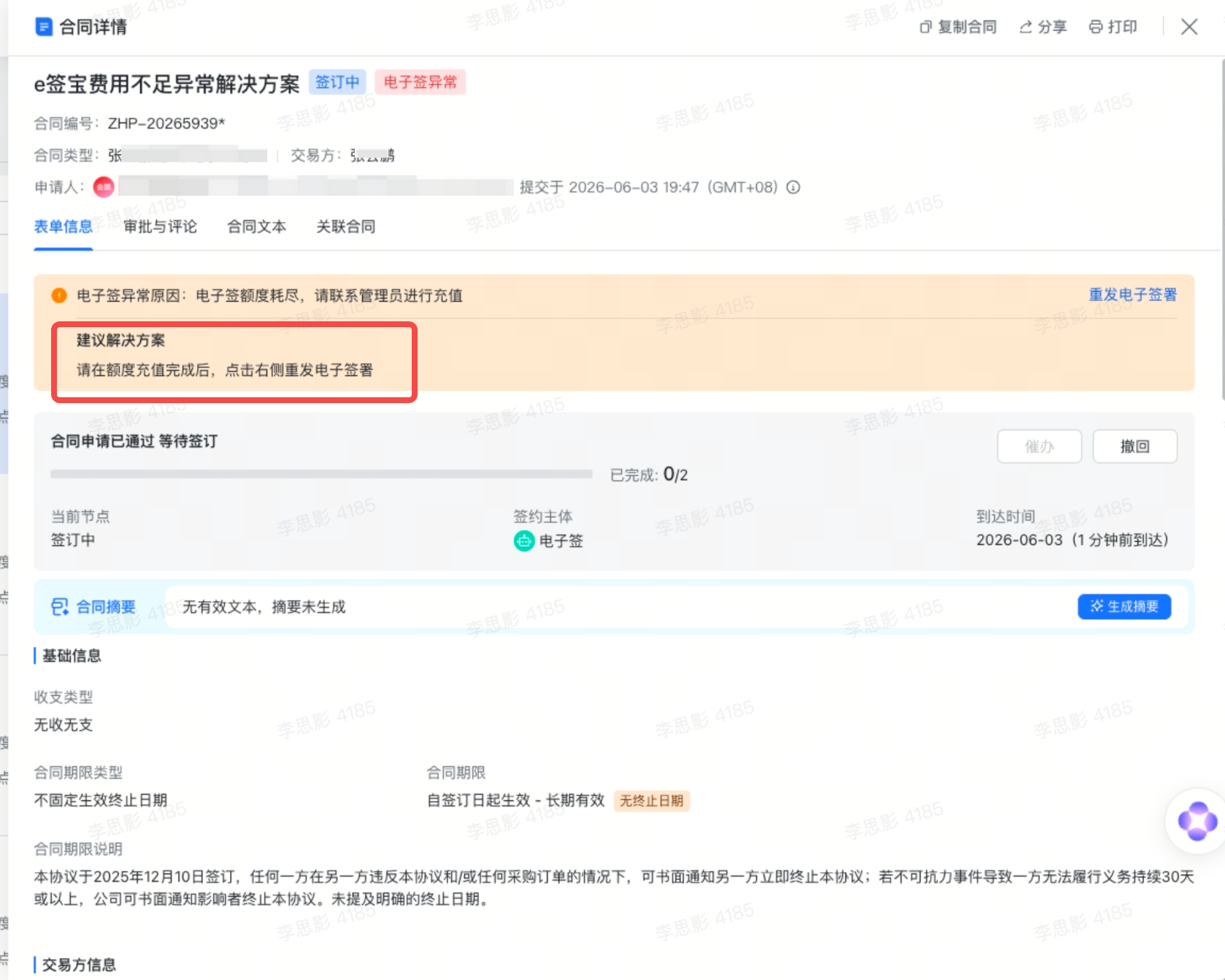The height and width of the screenshot is (980, 1225).
Task: Click the applicant's red avatar
Action: pyautogui.click(x=104, y=188)
